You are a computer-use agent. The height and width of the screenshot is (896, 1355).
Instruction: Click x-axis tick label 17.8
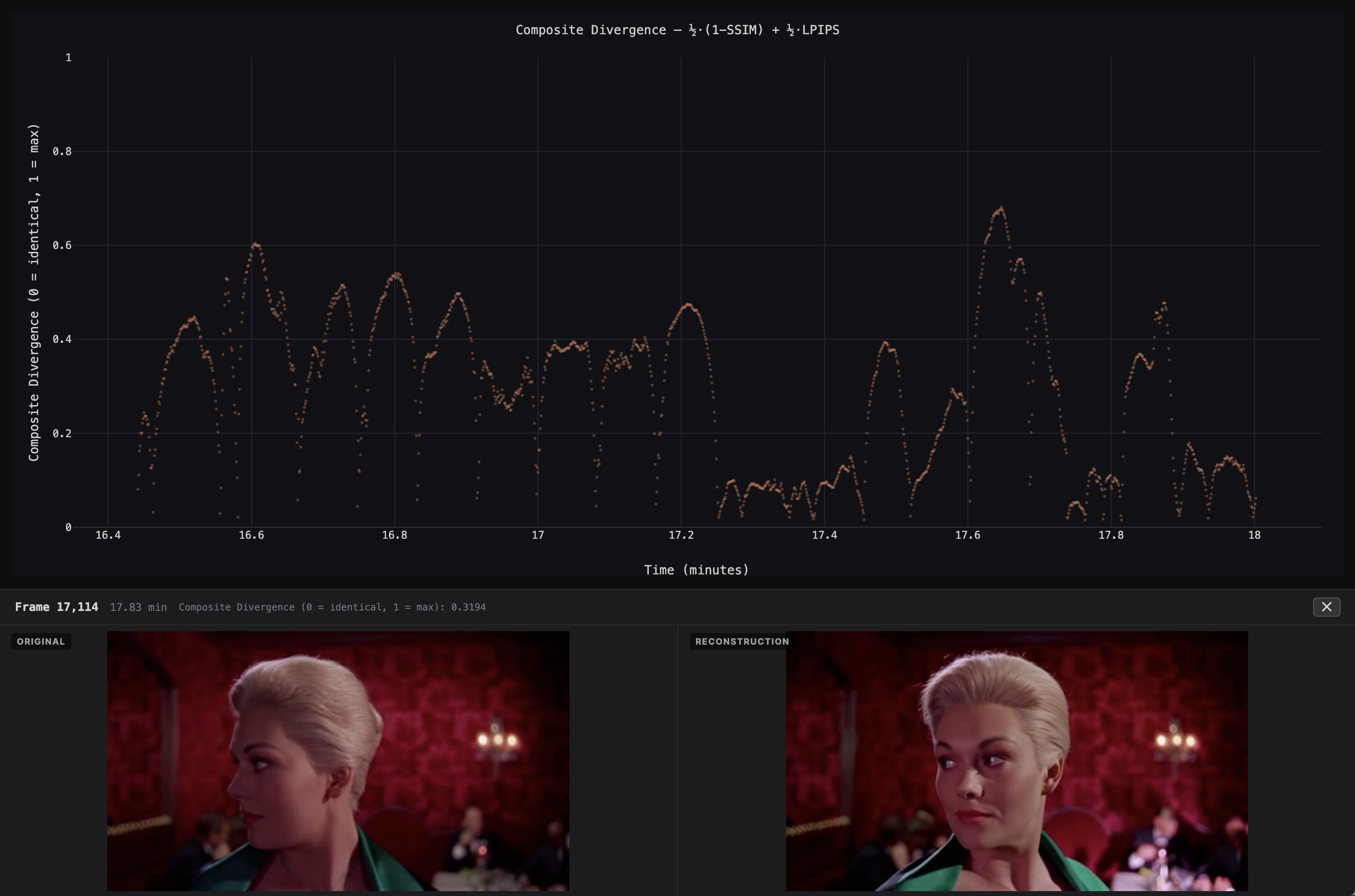pos(1111,535)
